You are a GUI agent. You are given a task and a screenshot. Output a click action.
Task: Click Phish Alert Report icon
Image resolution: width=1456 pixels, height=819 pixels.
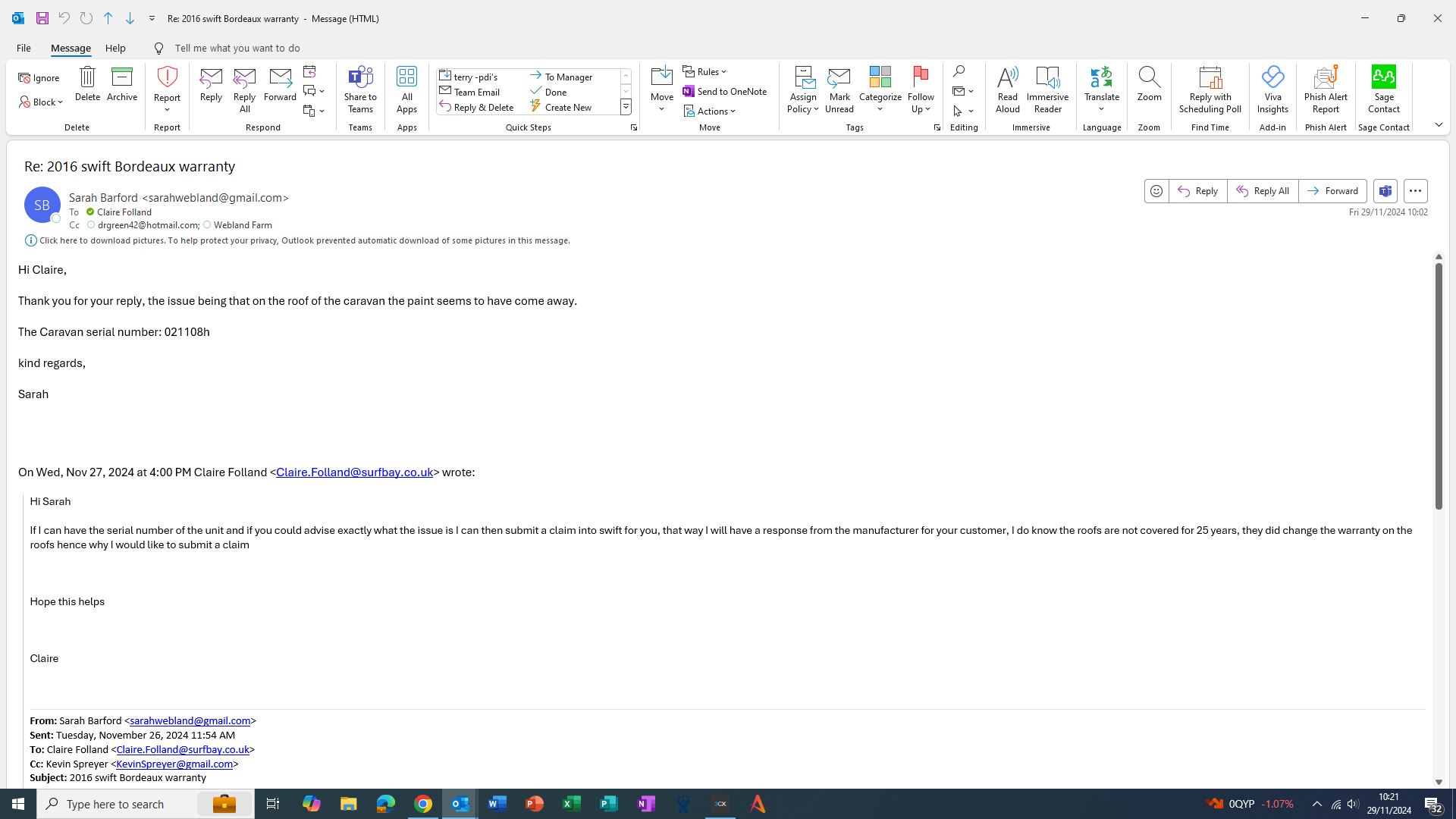(x=1326, y=77)
